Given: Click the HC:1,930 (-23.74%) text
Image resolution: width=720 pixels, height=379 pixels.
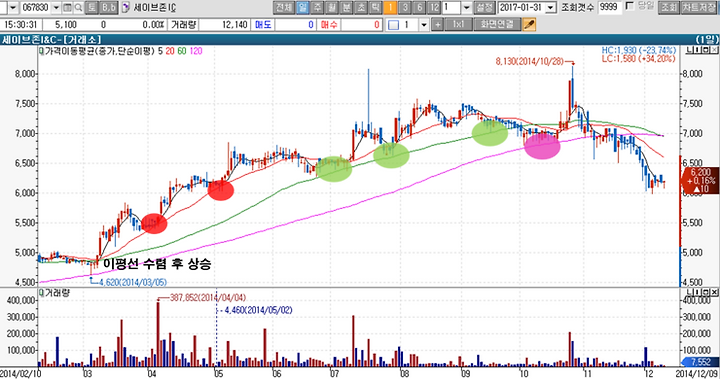Looking at the screenshot, I should pyautogui.click(x=638, y=50).
